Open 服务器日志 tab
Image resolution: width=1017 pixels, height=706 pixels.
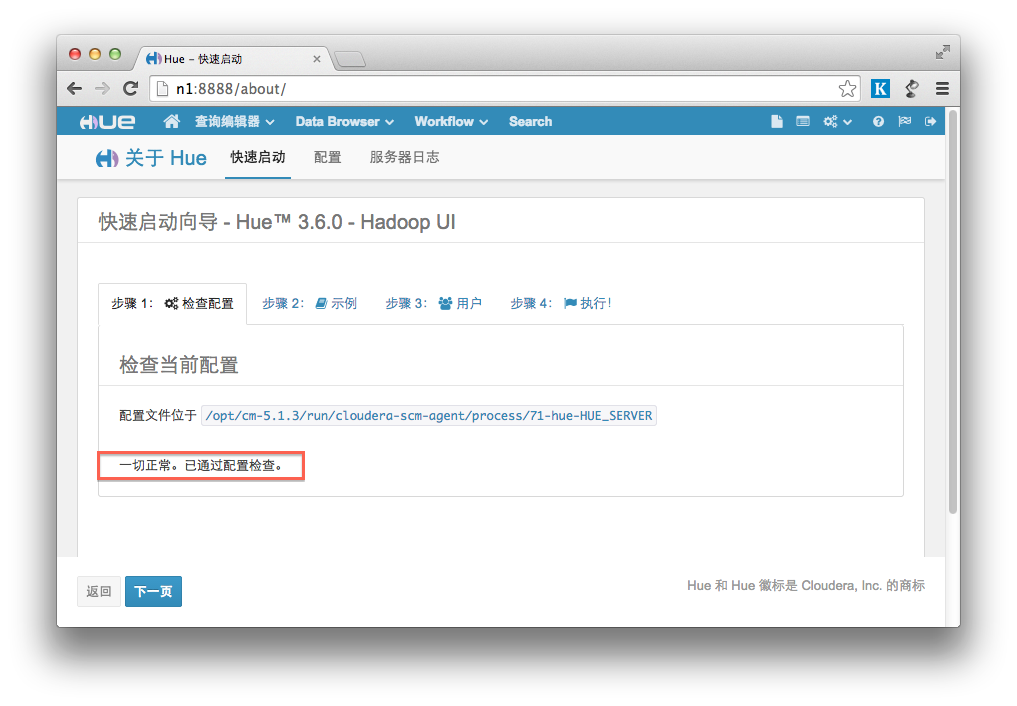(404, 158)
